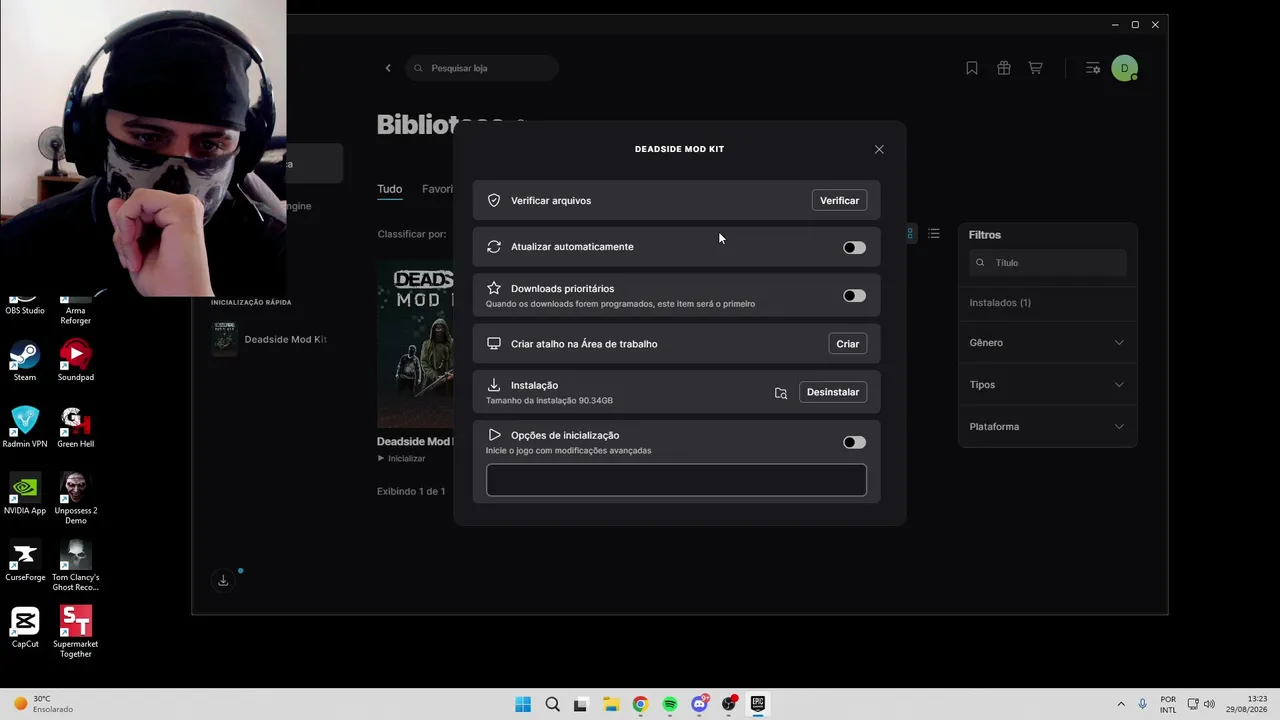Image resolution: width=1280 pixels, height=720 pixels.
Task: Click Inicializar under Deadside Mod Kit
Action: point(401,459)
